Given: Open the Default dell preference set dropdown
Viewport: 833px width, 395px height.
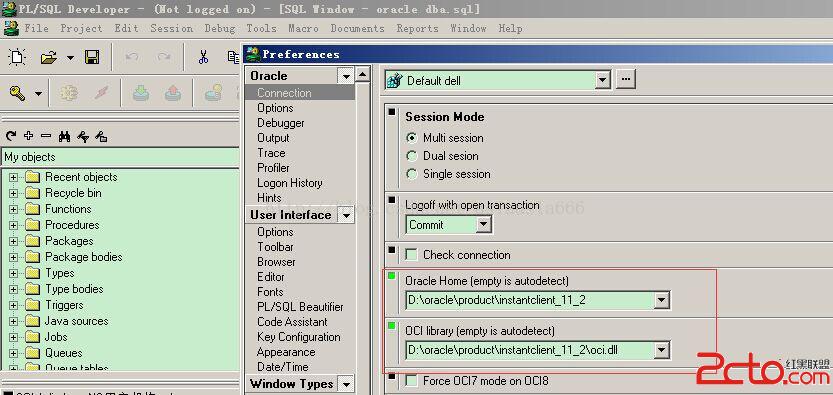Looking at the screenshot, I should coord(602,81).
